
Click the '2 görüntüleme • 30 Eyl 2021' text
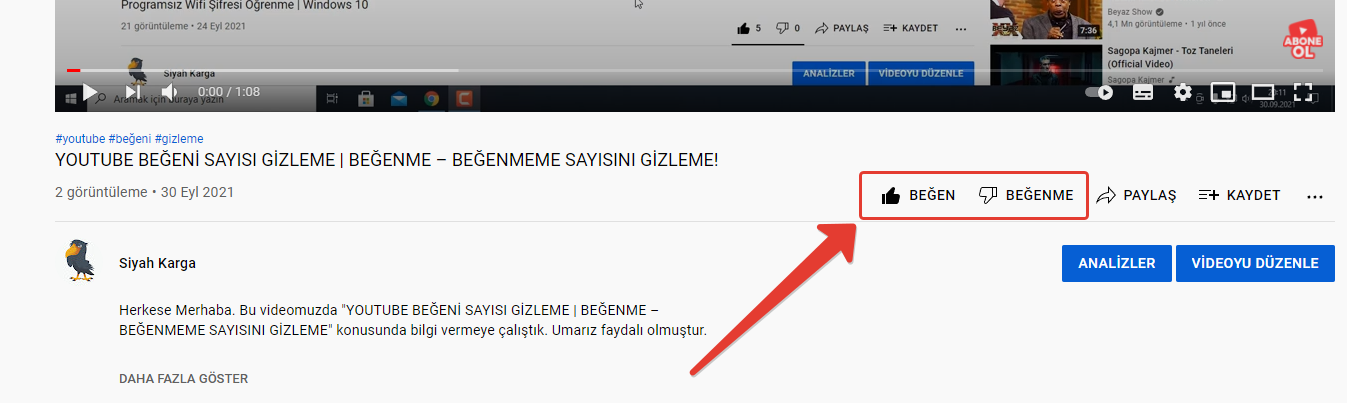pos(144,192)
